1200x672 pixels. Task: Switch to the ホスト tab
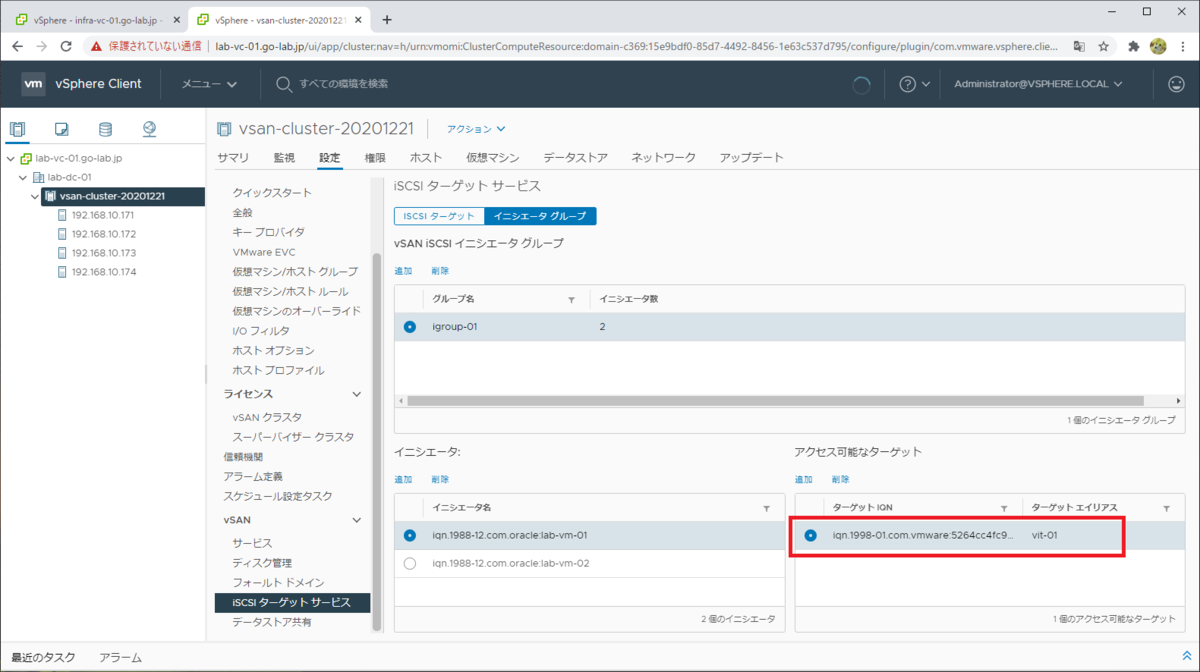(426, 158)
